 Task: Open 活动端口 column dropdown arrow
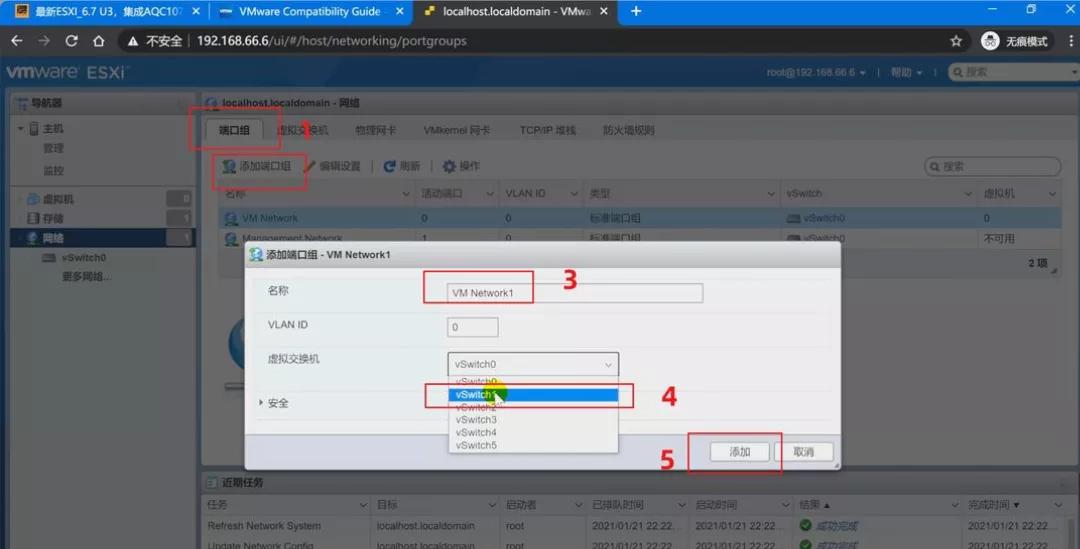(490, 194)
